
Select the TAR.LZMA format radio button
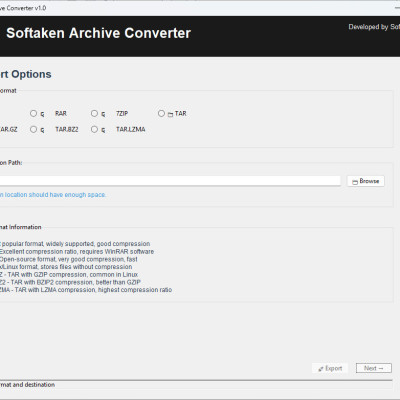[94, 129]
